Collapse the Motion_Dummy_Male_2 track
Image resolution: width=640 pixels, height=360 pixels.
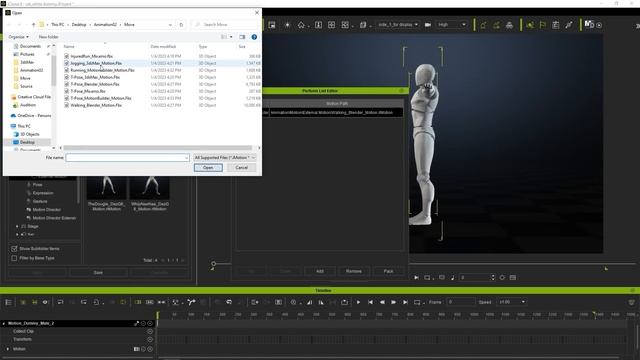(4, 323)
